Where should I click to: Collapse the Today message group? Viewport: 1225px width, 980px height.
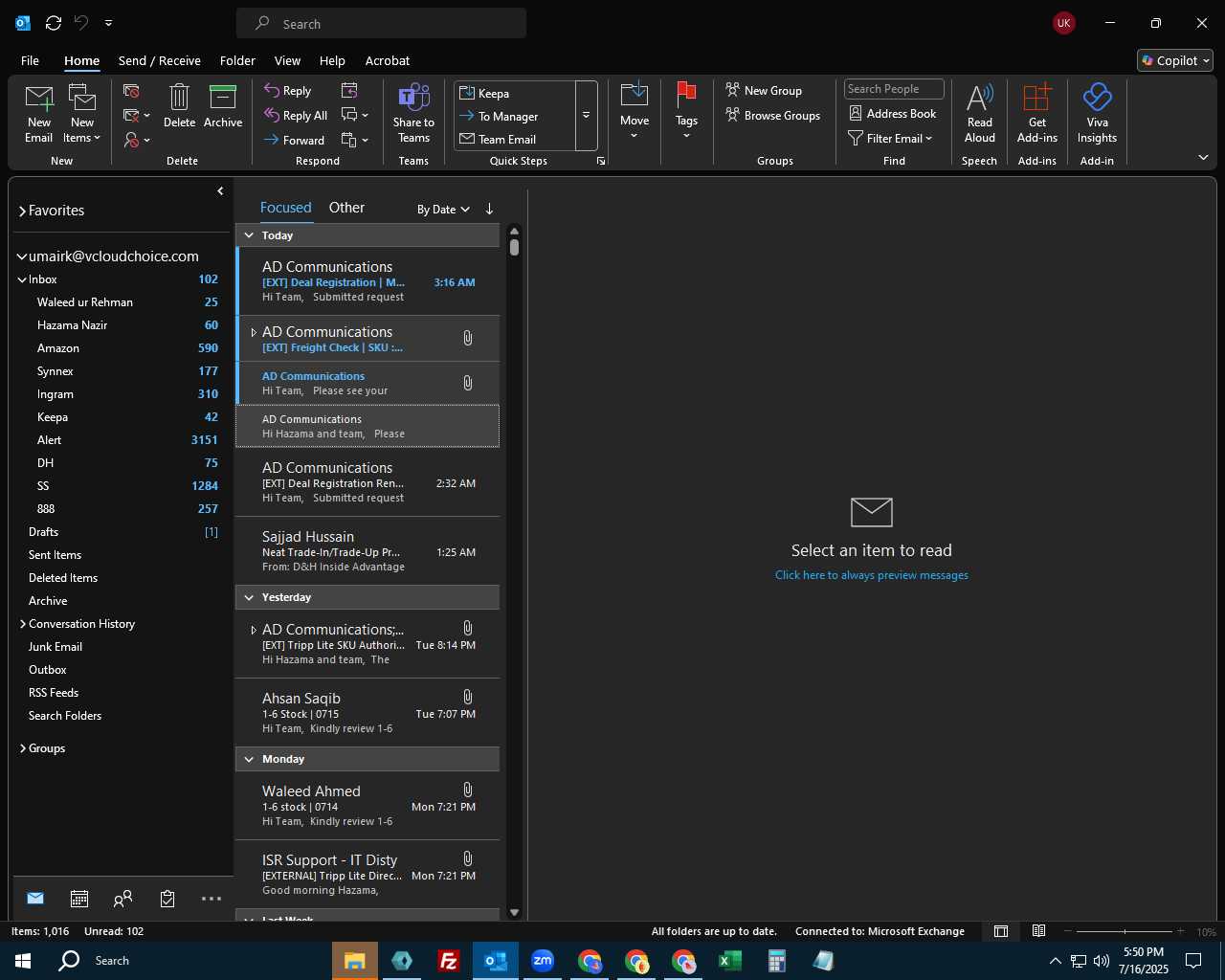[249, 235]
